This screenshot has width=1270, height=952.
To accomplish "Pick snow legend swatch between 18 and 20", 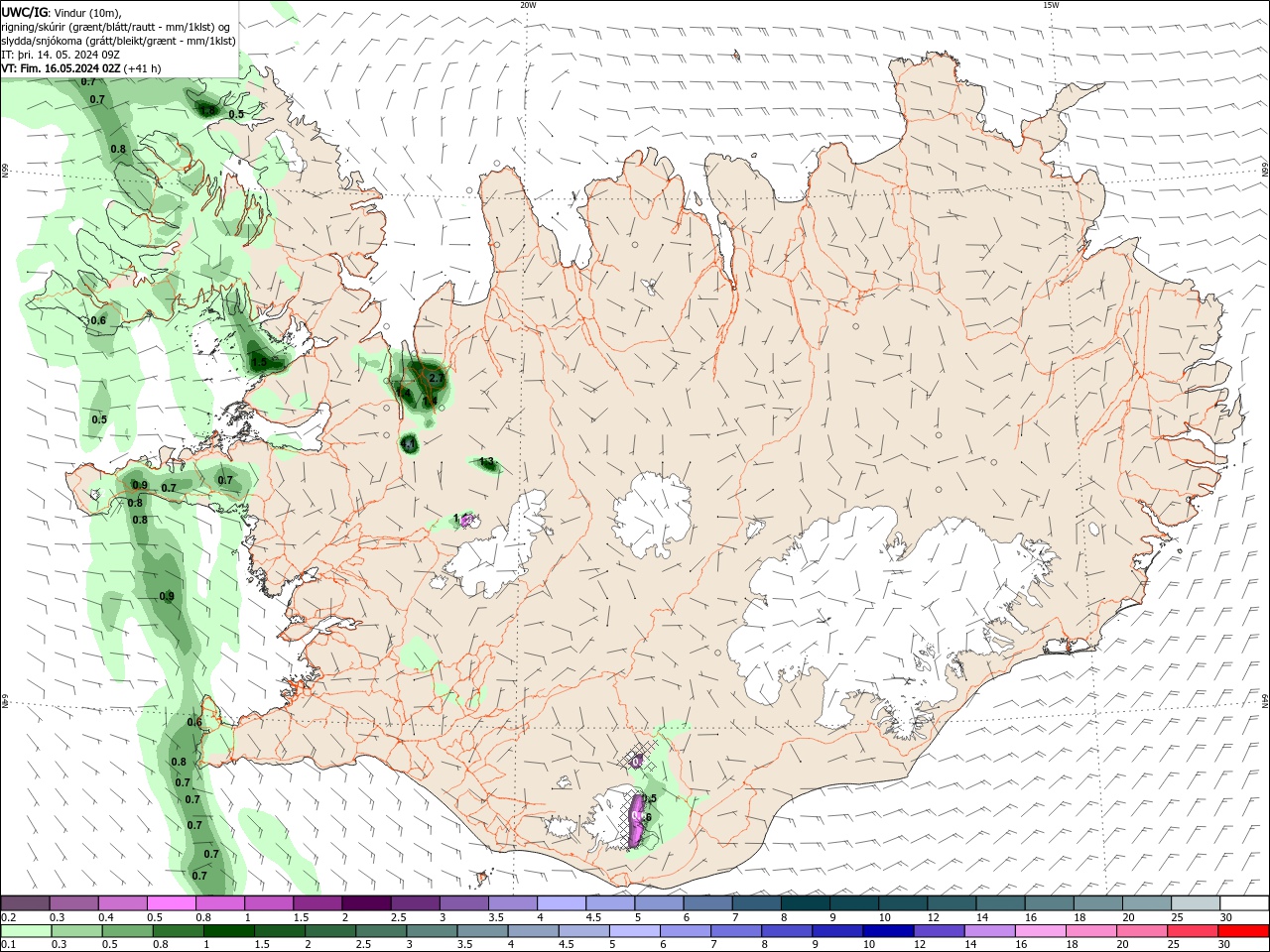I will tap(1098, 902).
